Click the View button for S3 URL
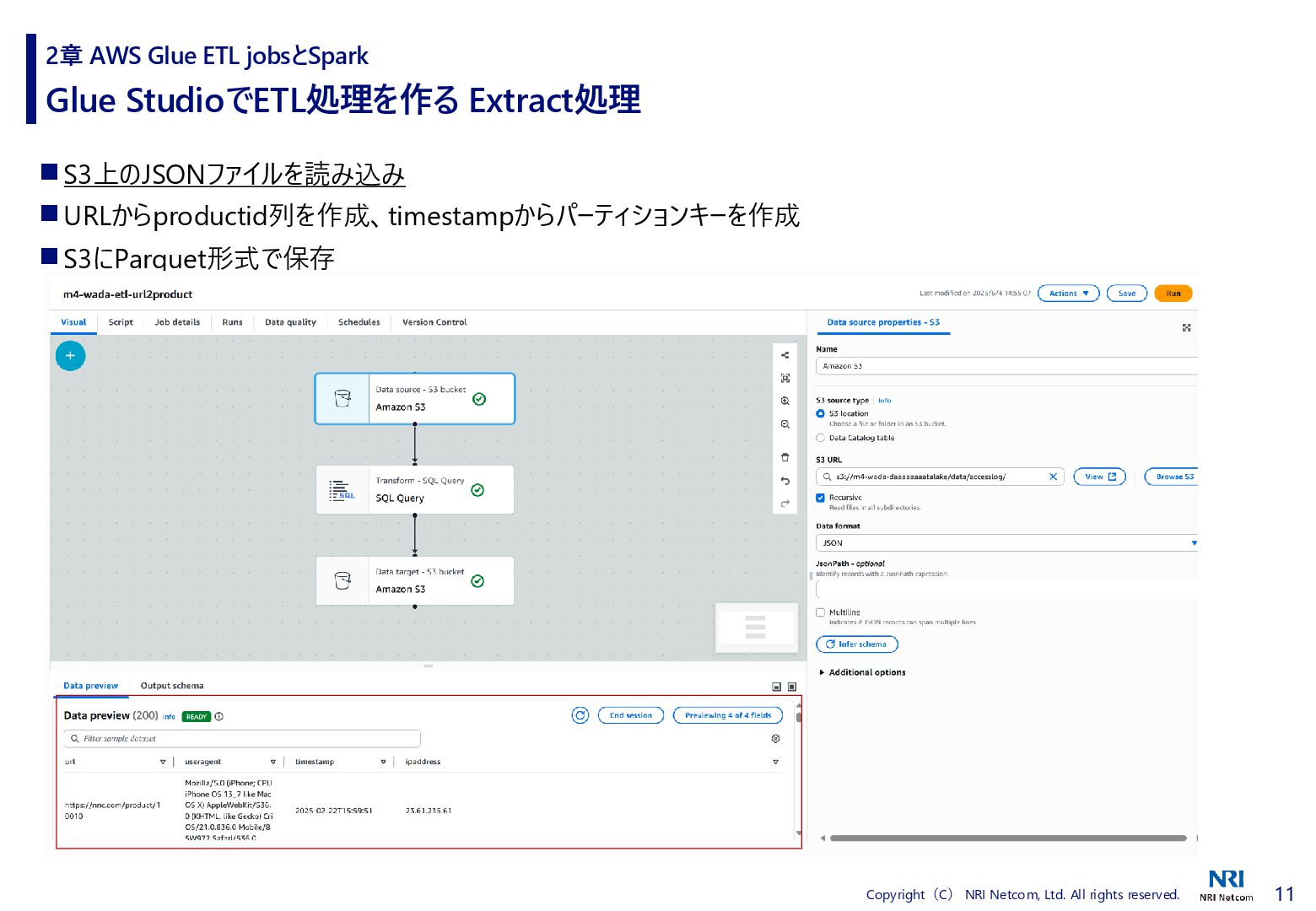1316x911 pixels. tap(1100, 477)
